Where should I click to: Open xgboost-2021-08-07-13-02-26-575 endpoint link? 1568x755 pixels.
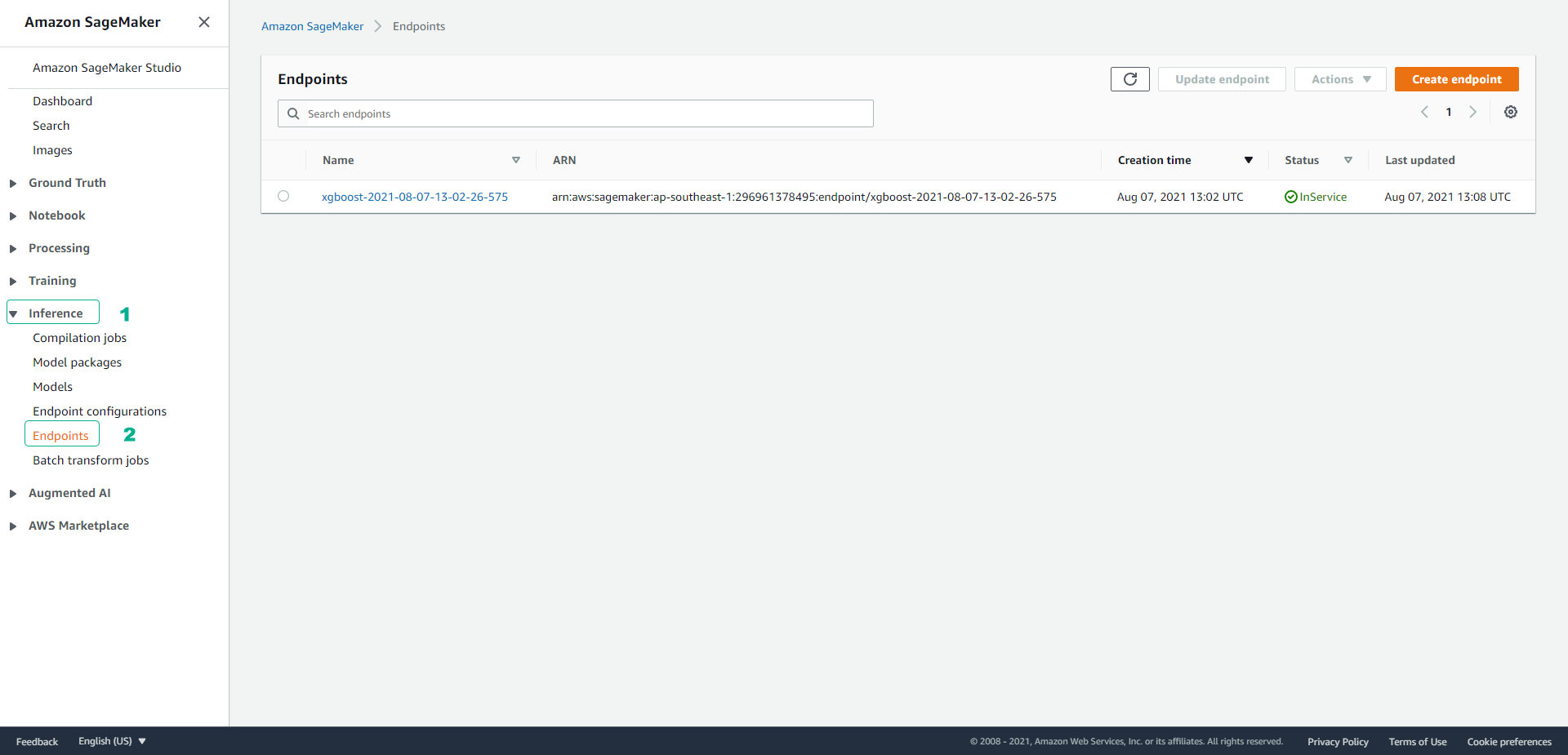415,197
